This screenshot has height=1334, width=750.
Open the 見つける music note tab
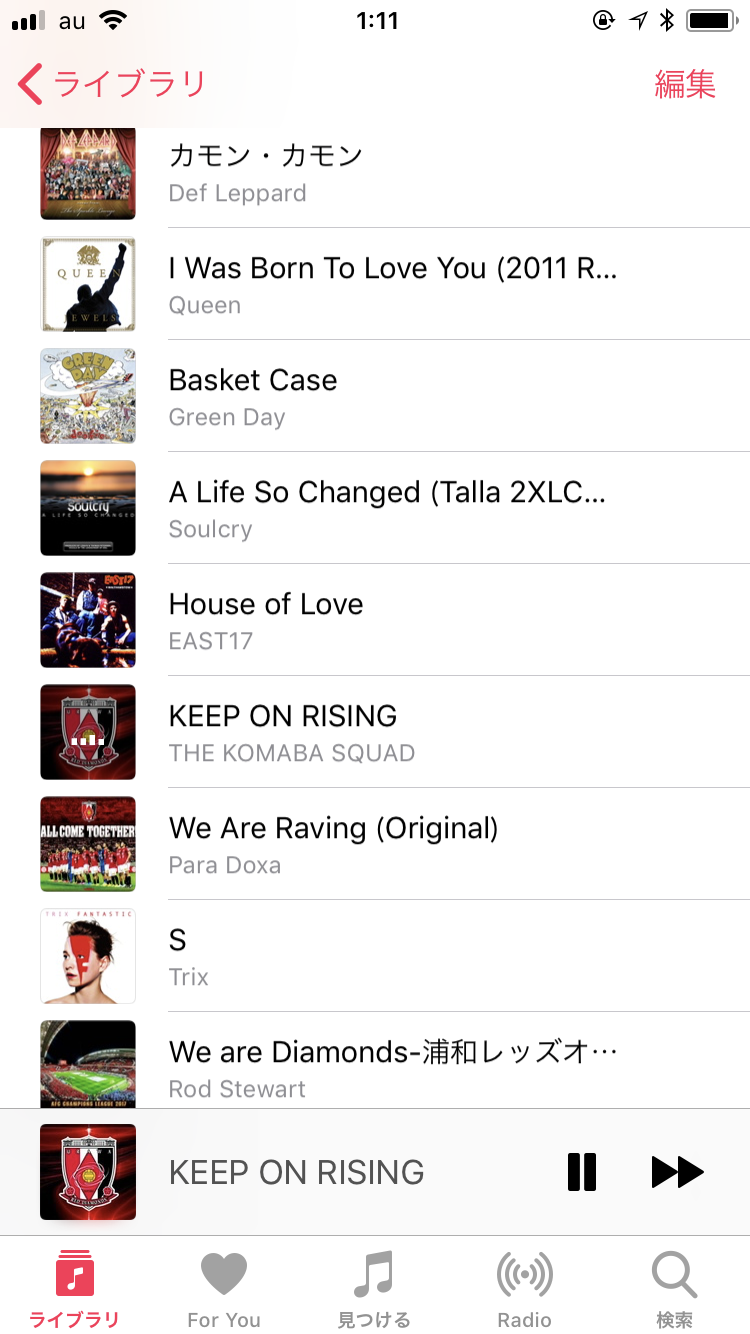(x=374, y=1288)
